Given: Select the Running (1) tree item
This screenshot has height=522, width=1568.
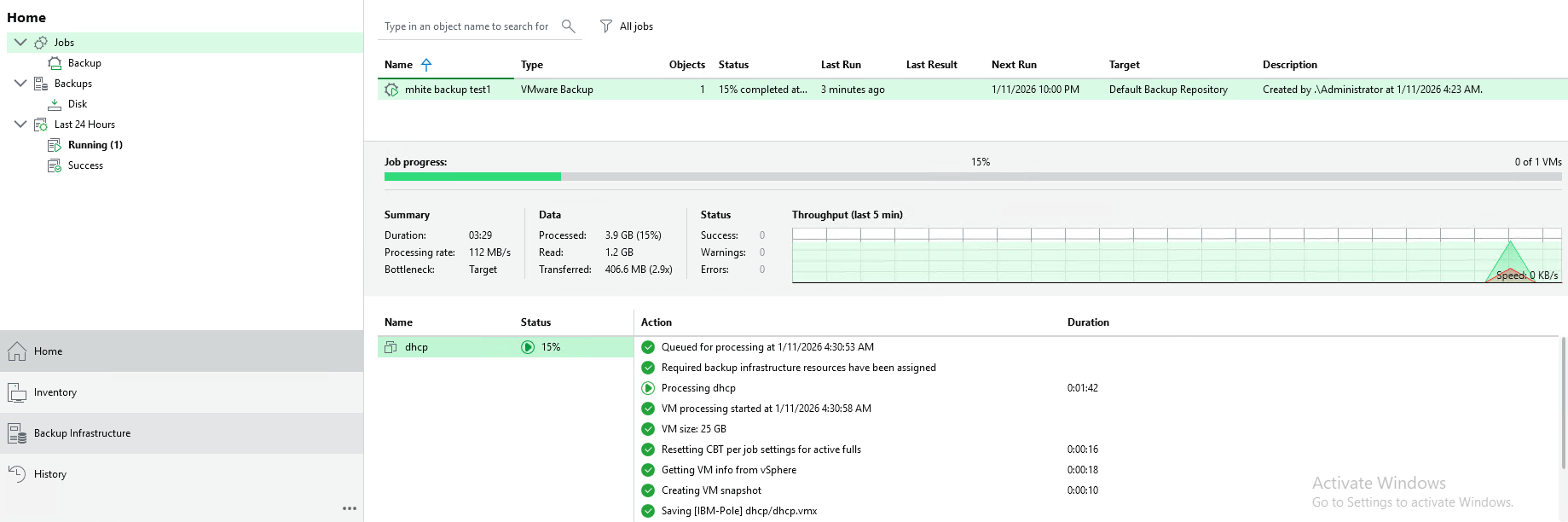Looking at the screenshot, I should [95, 145].
